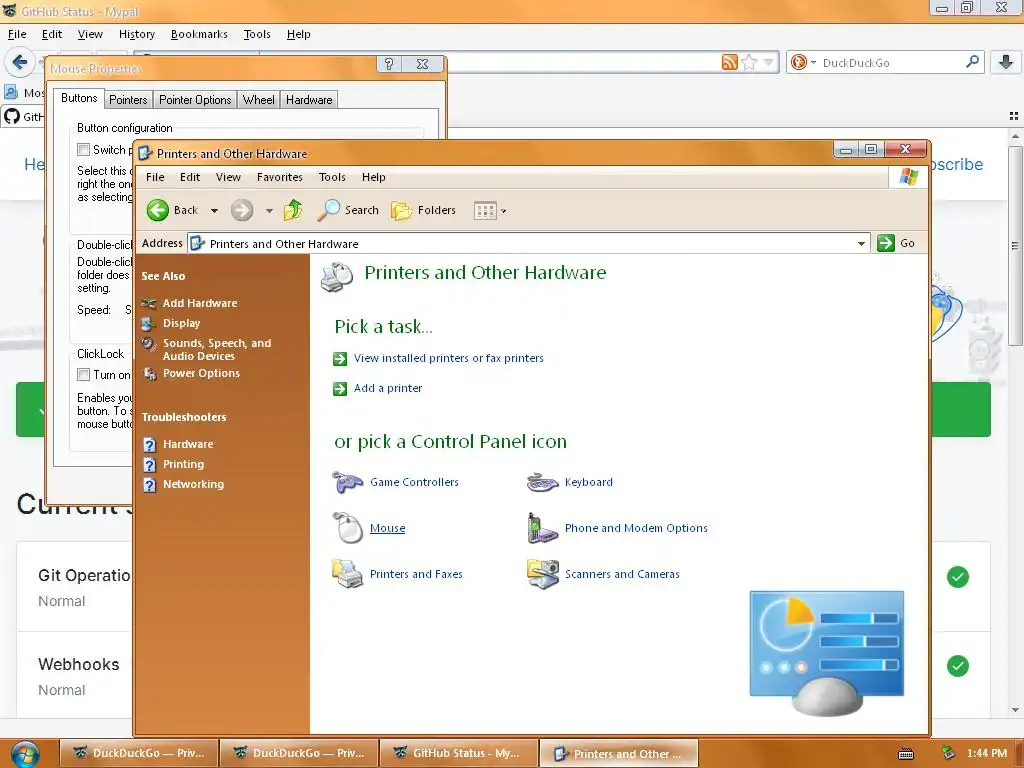Viewport: 1024px width, 768px height.
Task: Open Explorer File menu
Action: [x=155, y=177]
